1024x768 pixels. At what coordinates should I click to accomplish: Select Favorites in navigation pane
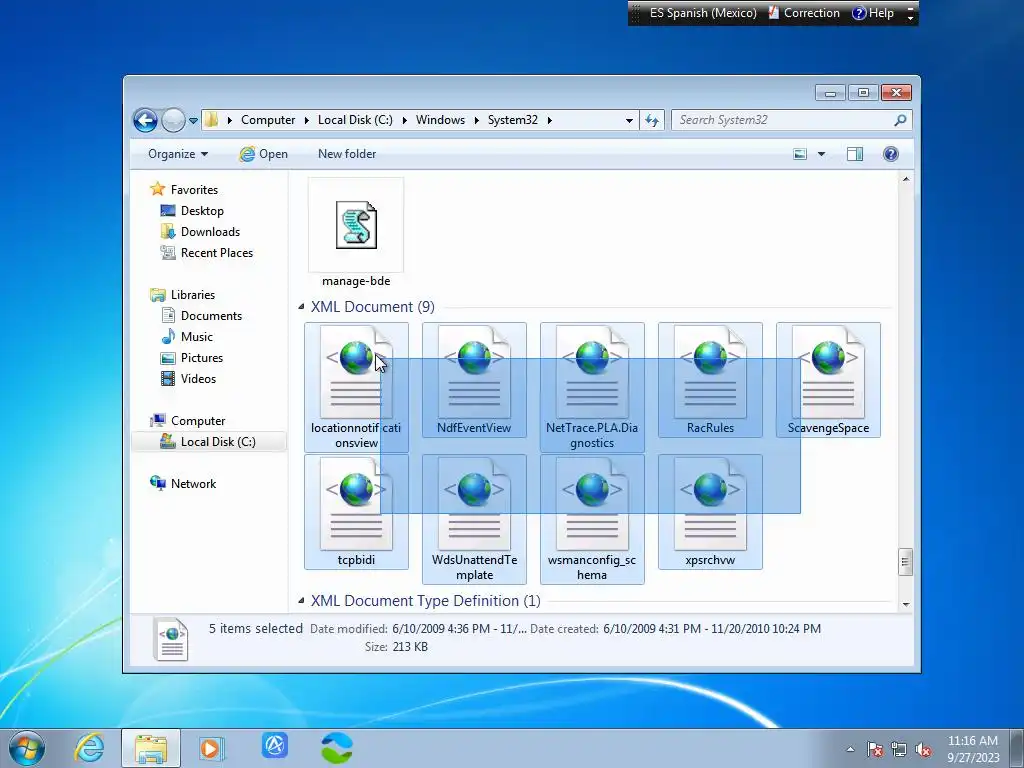(x=194, y=189)
